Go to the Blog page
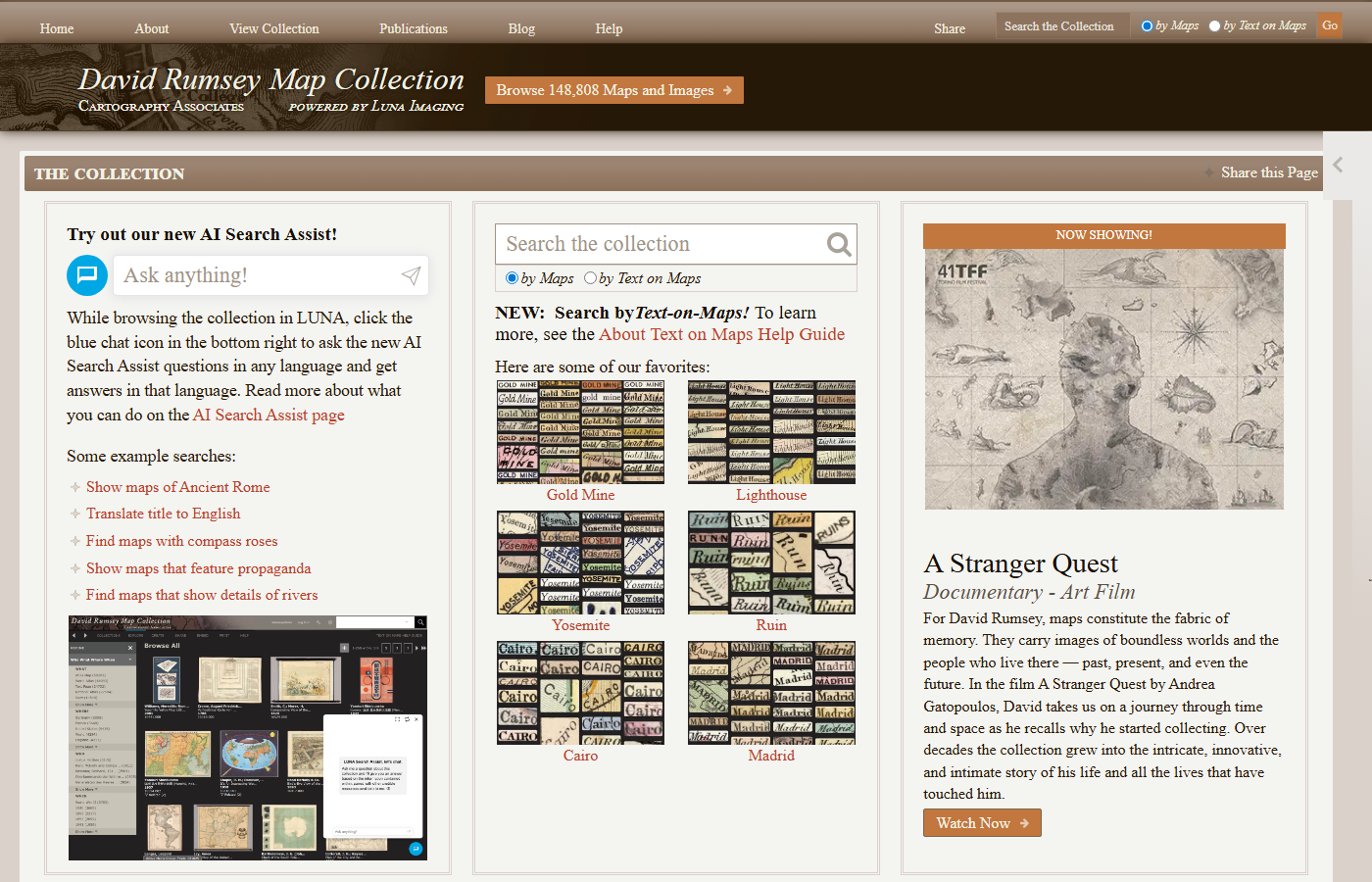 [x=521, y=28]
